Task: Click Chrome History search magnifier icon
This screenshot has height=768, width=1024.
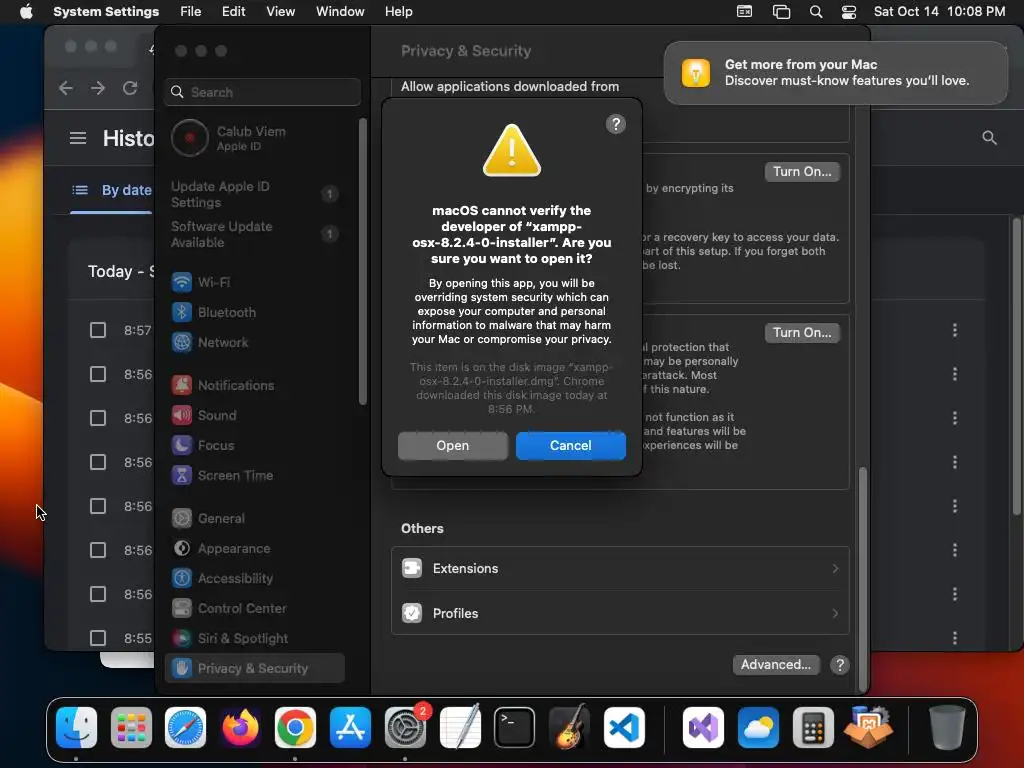Action: 989,138
